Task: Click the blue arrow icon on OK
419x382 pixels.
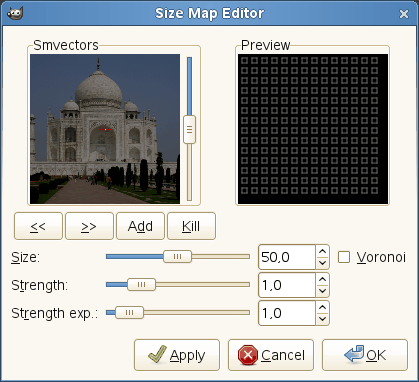Action: [354, 354]
